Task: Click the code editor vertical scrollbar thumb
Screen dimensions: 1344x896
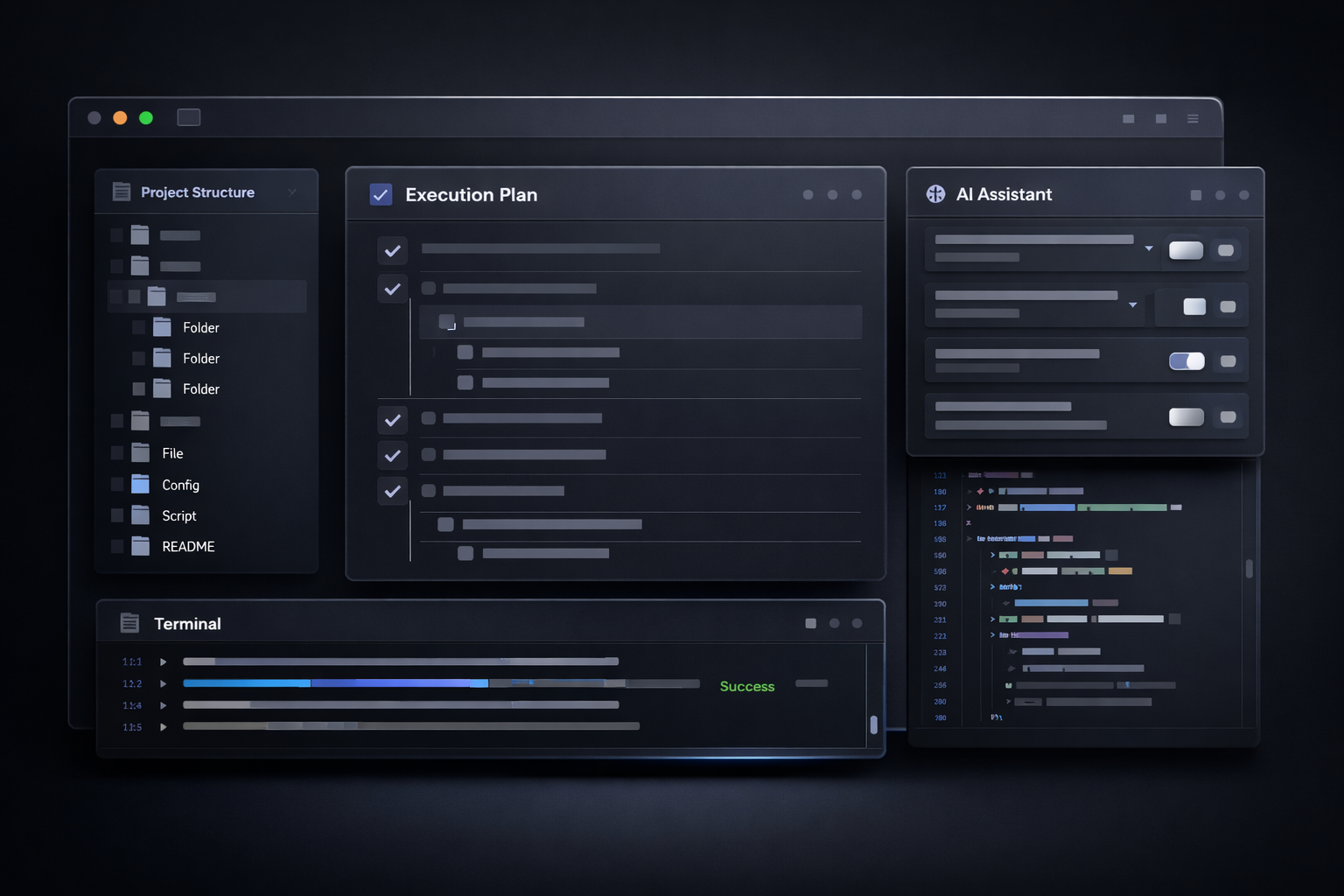Action: point(1249,569)
